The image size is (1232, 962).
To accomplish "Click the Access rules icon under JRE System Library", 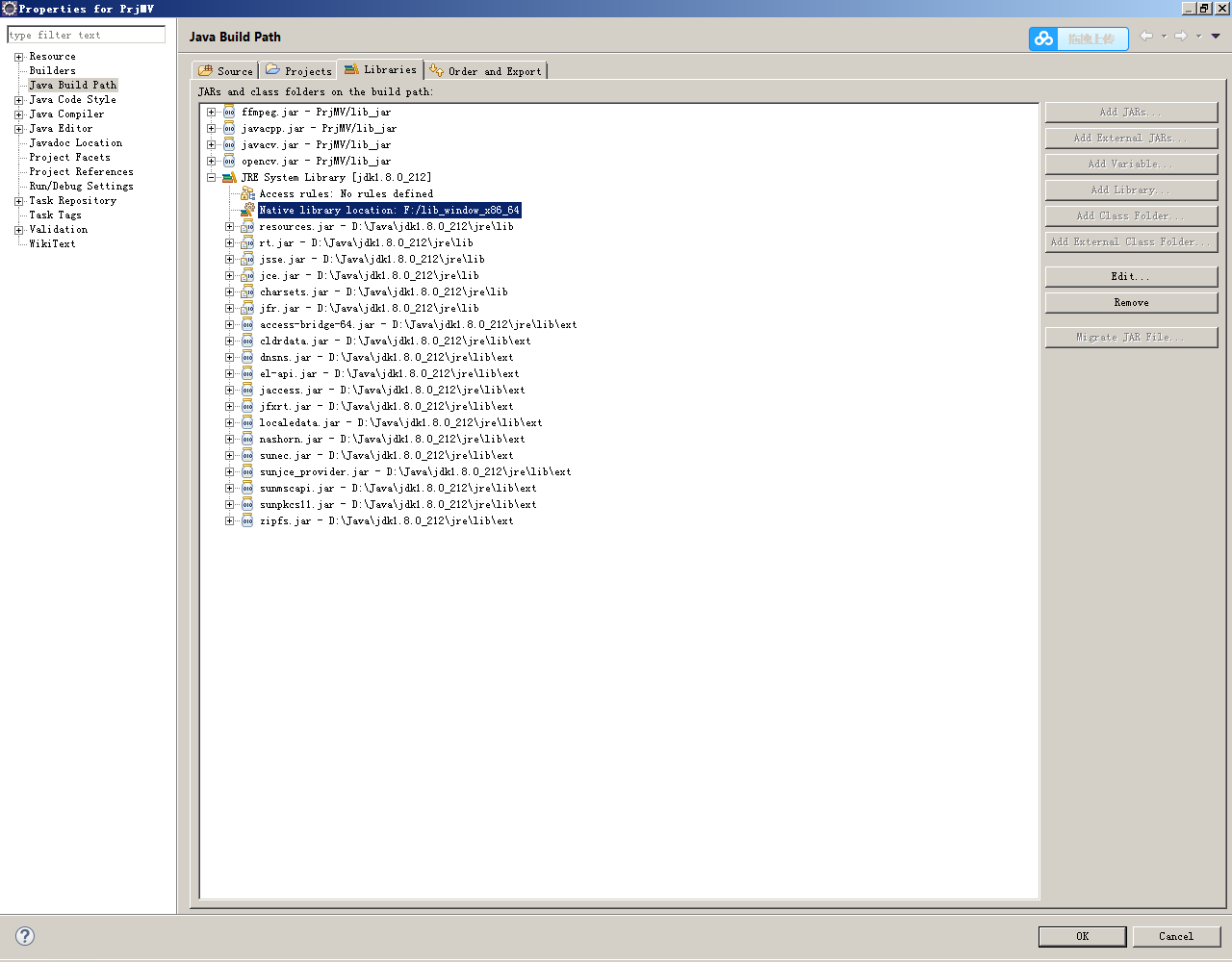I will click(246, 193).
